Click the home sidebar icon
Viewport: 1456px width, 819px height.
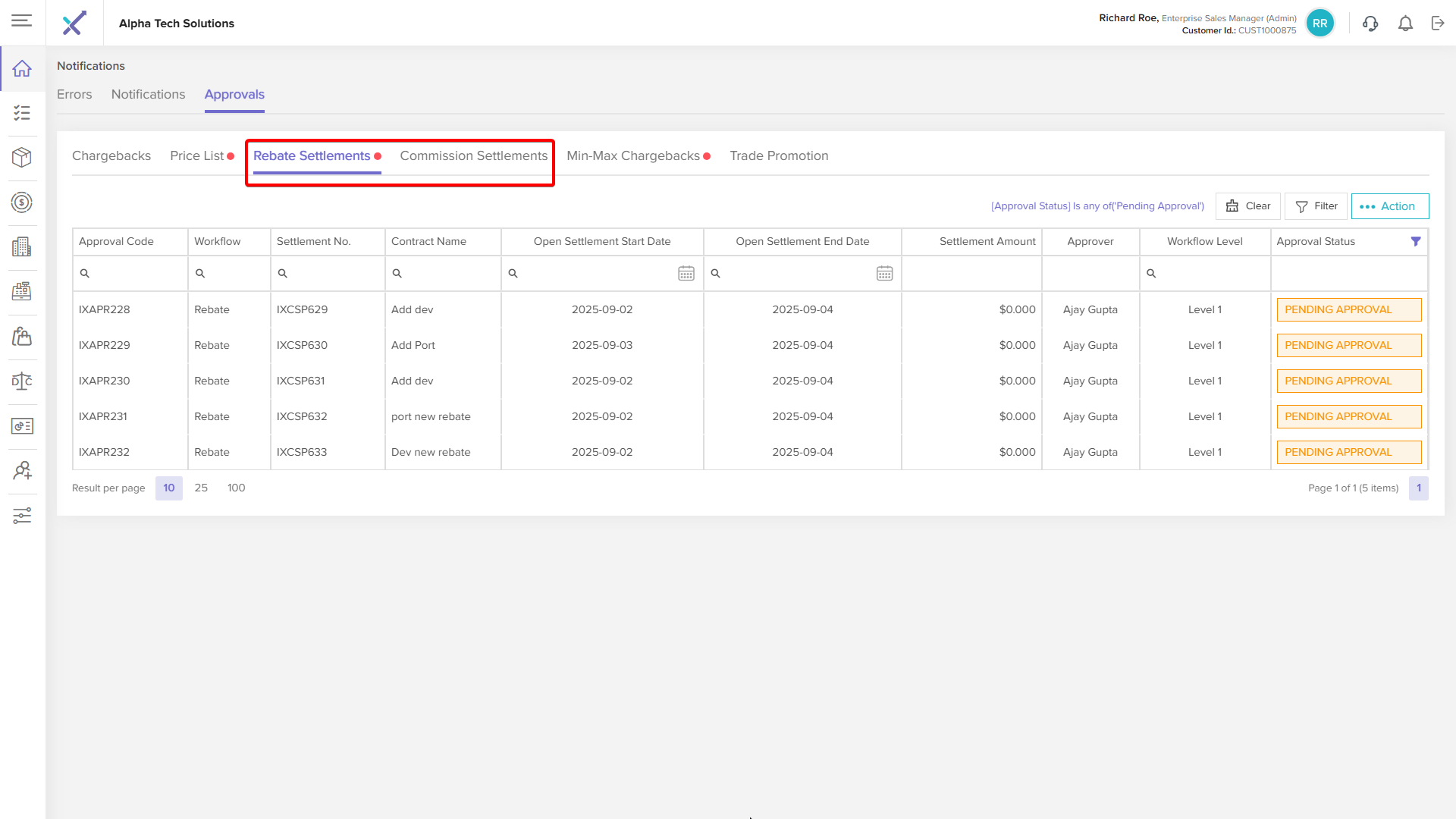pyautogui.click(x=22, y=68)
